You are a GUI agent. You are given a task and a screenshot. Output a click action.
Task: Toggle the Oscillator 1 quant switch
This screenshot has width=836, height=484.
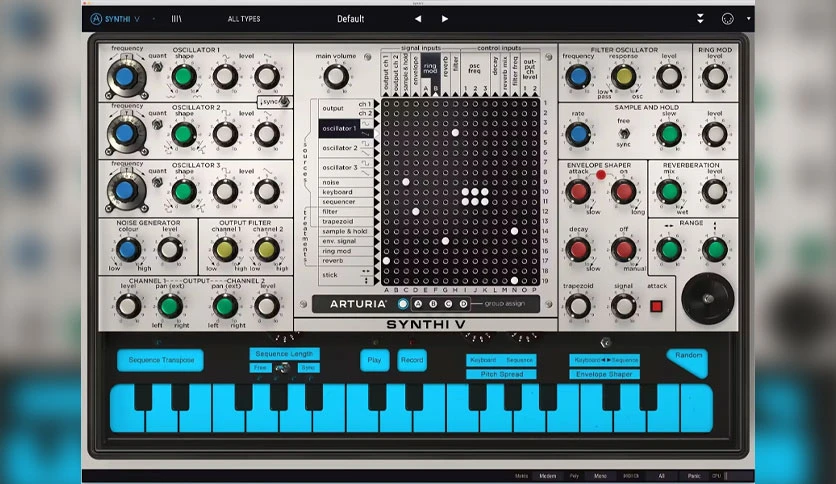tap(157, 67)
